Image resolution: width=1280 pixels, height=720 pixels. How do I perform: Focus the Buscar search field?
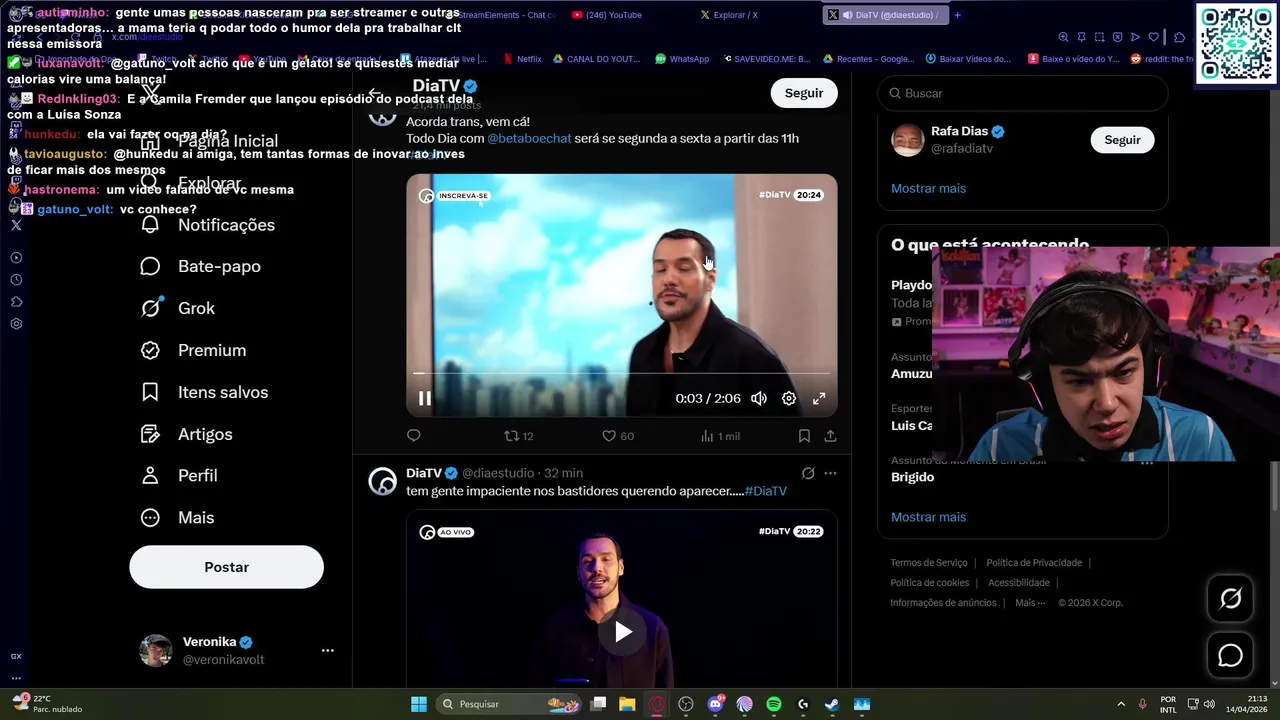click(1022, 93)
